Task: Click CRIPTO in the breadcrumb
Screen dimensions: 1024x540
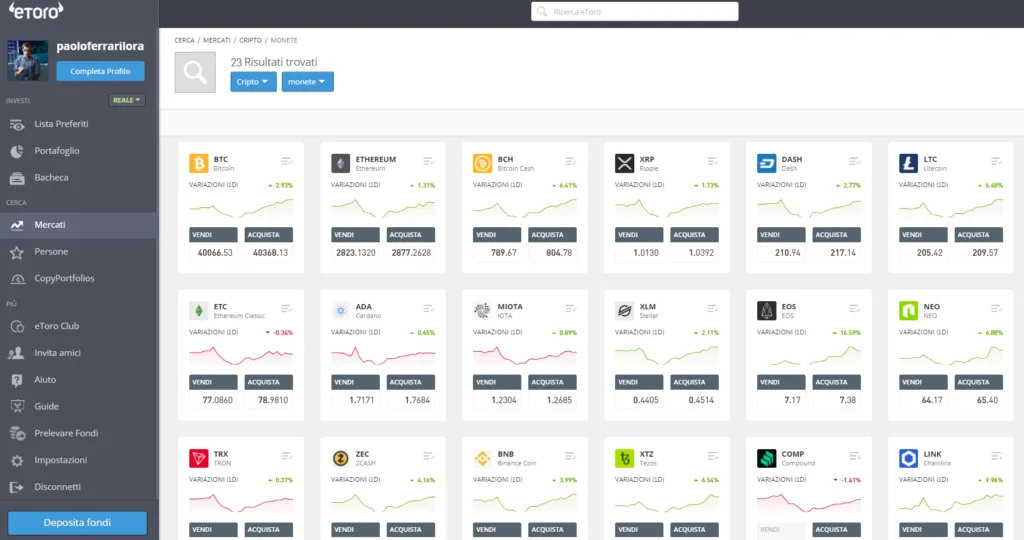Action: coord(250,40)
